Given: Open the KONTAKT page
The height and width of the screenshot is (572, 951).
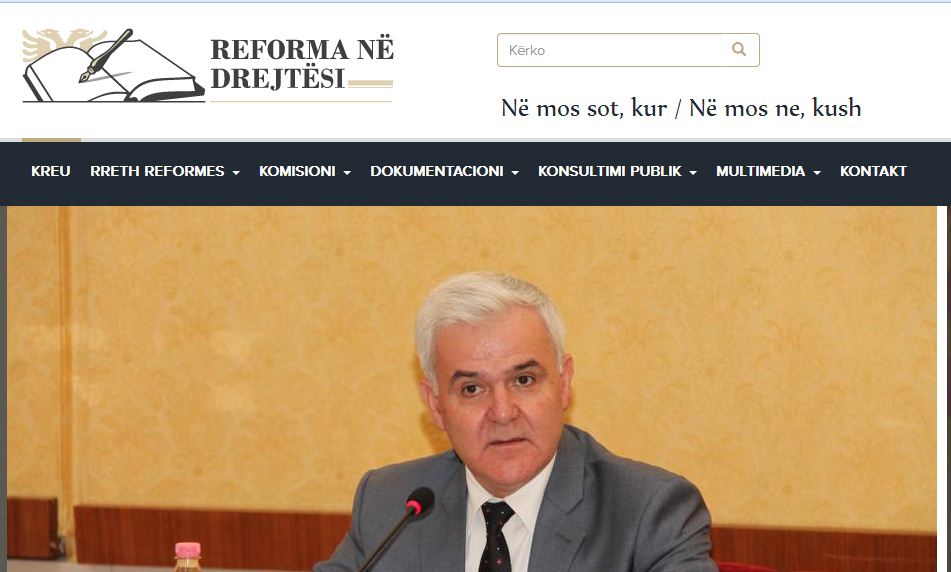Looking at the screenshot, I should click(x=873, y=171).
